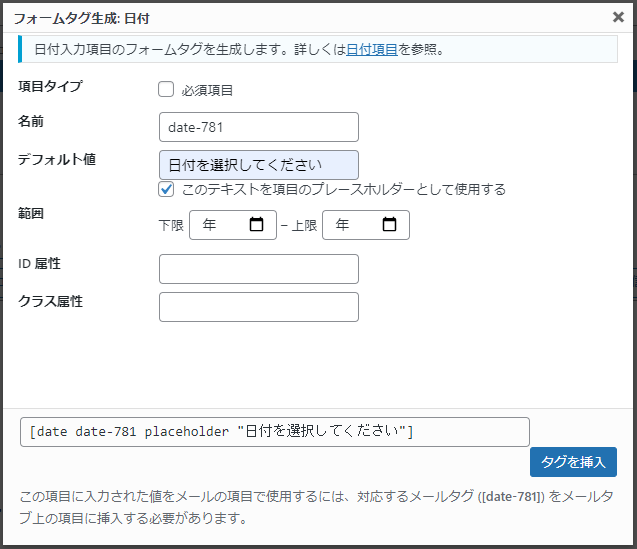
Task: Close the form tag generator dialog
Action: (618, 17)
